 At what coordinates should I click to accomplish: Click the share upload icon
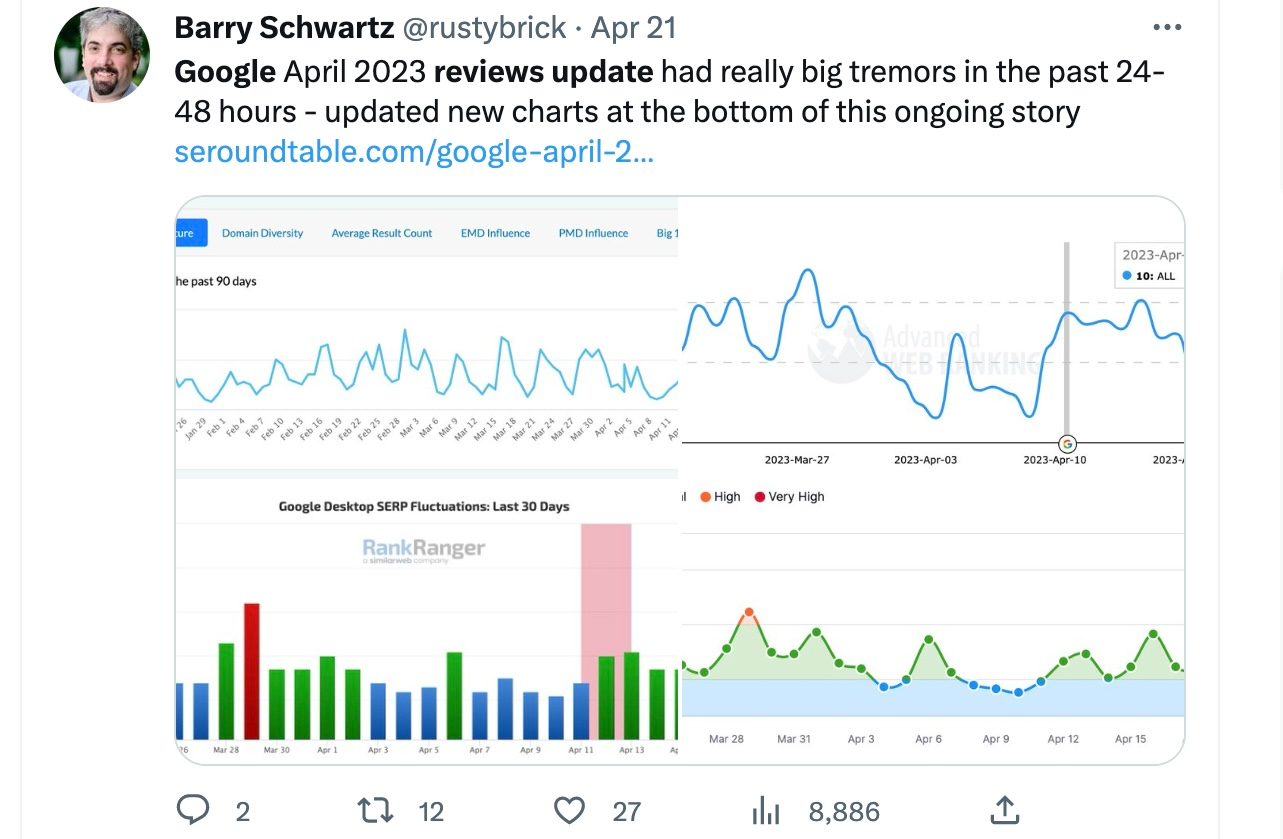(x=1004, y=808)
